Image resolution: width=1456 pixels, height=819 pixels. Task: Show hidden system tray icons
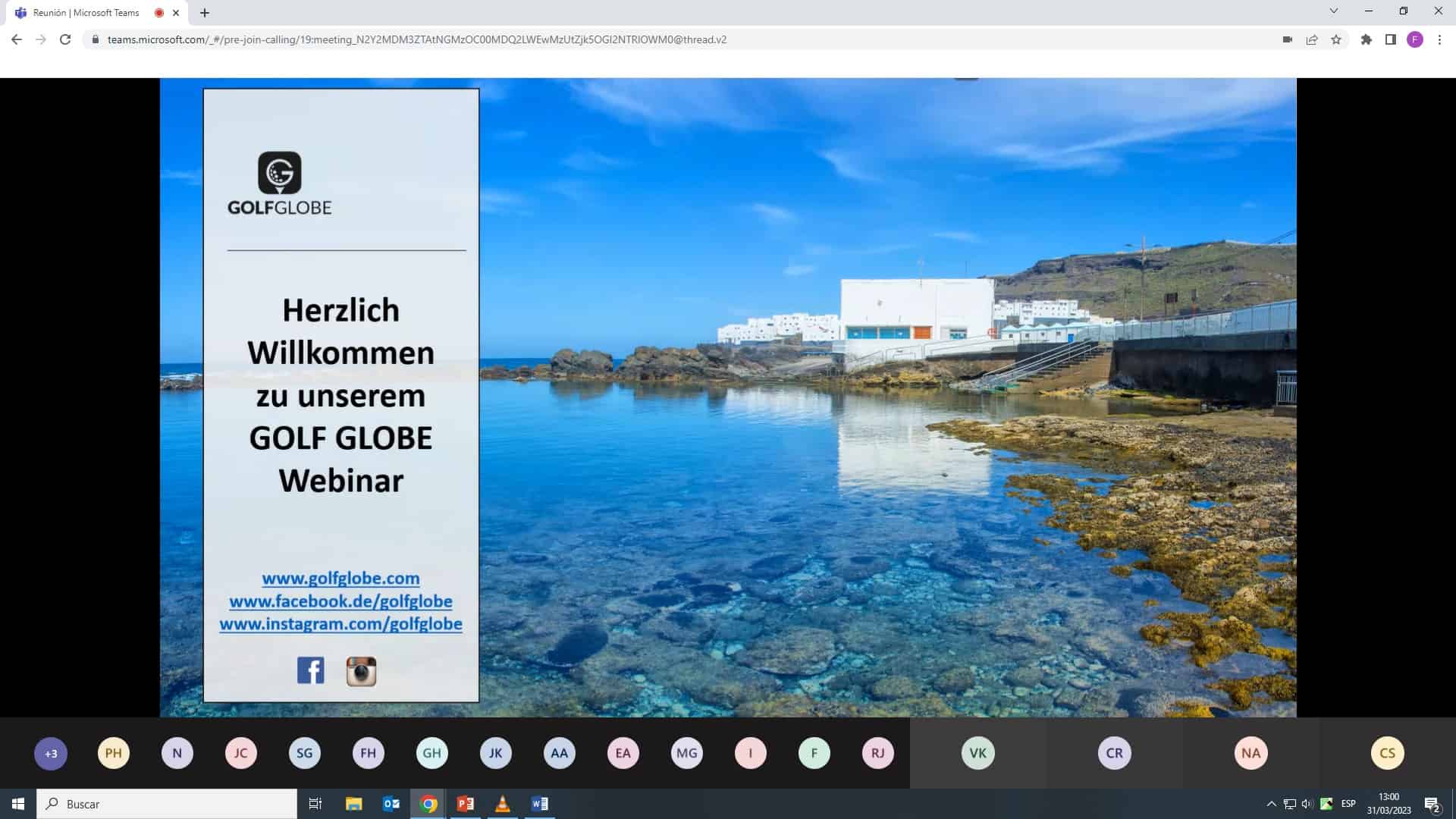(1271, 804)
